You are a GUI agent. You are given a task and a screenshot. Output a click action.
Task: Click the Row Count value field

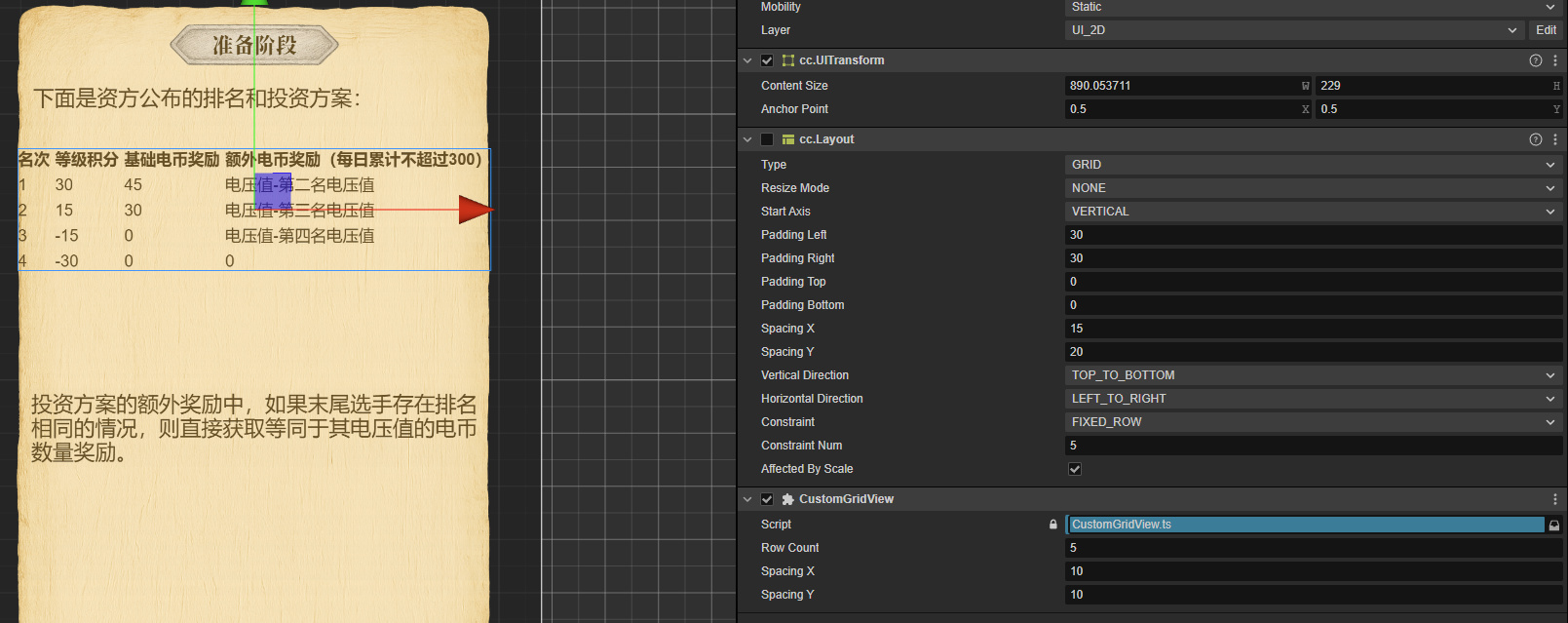tap(1314, 548)
